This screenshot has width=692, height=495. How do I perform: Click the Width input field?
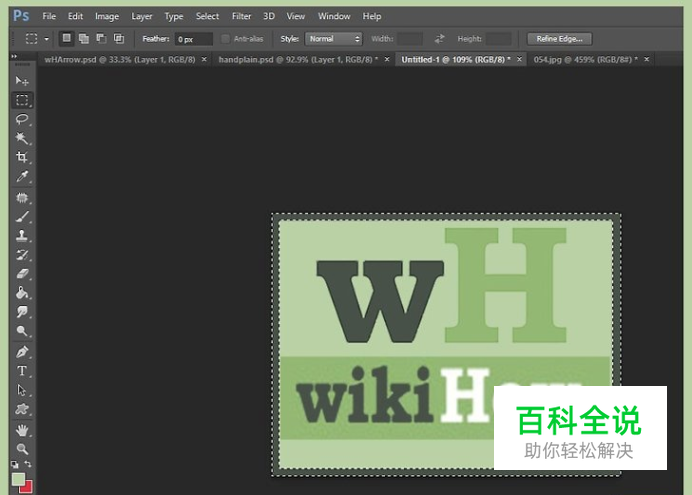pyautogui.click(x=410, y=39)
